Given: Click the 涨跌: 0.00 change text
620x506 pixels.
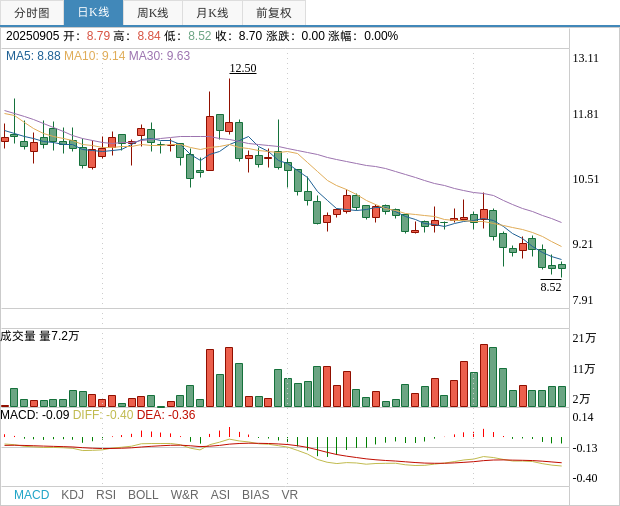Looking at the screenshot, I should tap(295, 36).
